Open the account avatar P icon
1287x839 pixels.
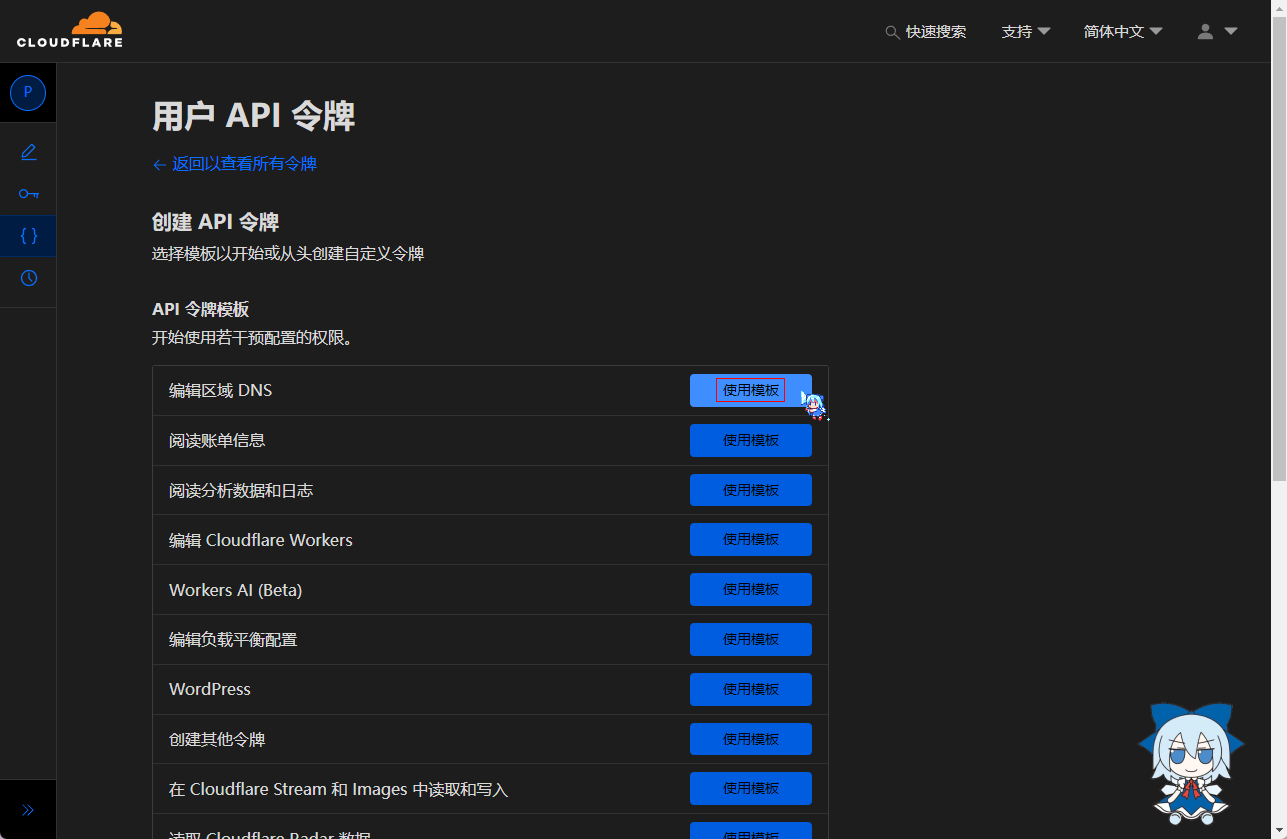[28, 92]
